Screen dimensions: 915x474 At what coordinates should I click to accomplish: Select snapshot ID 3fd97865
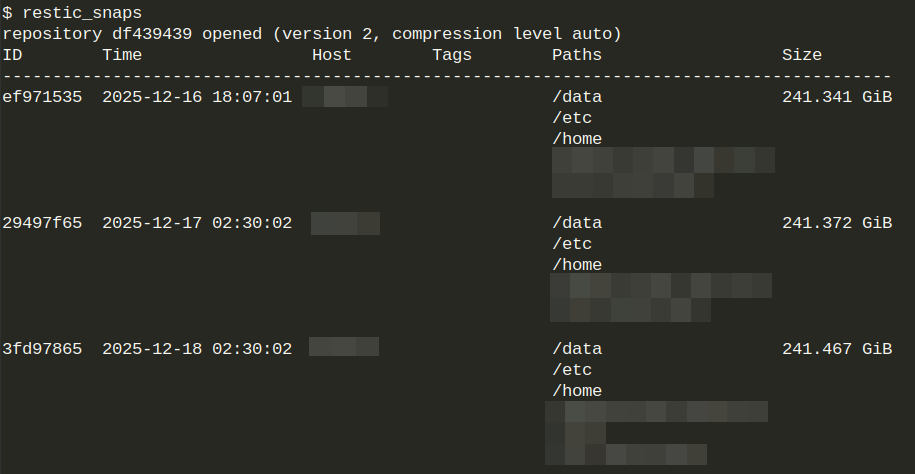click(x=42, y=349)
